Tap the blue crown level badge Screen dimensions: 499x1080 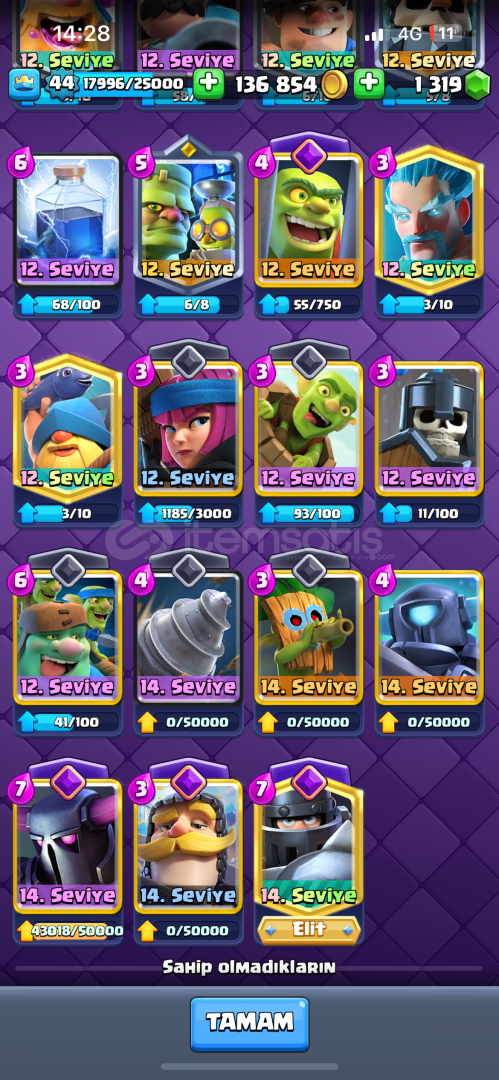point(24,84)
